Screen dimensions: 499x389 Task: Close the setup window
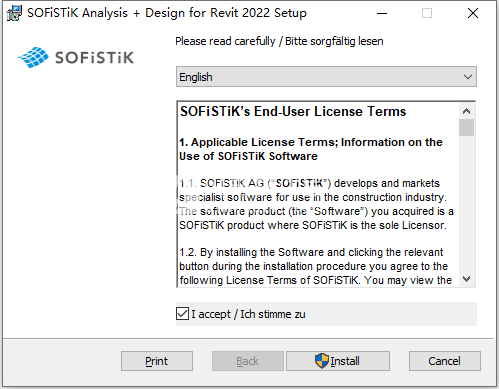473,13
